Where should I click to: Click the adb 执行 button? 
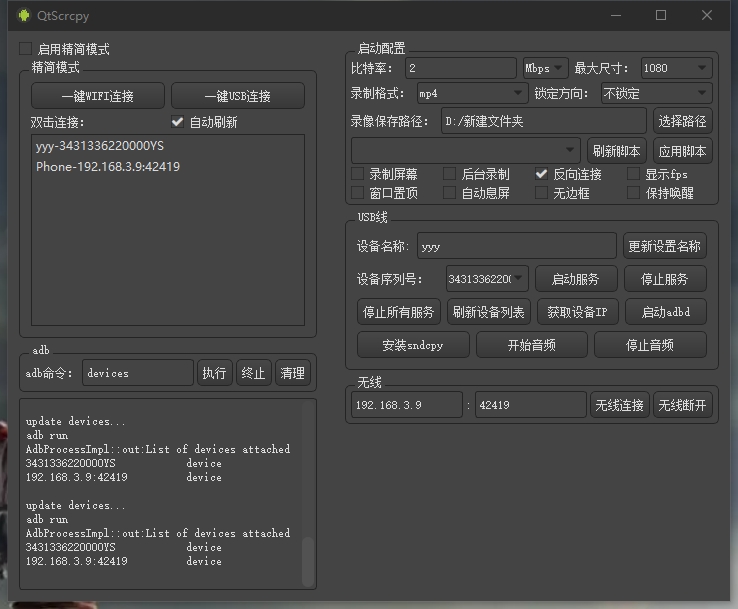point(214,373)
